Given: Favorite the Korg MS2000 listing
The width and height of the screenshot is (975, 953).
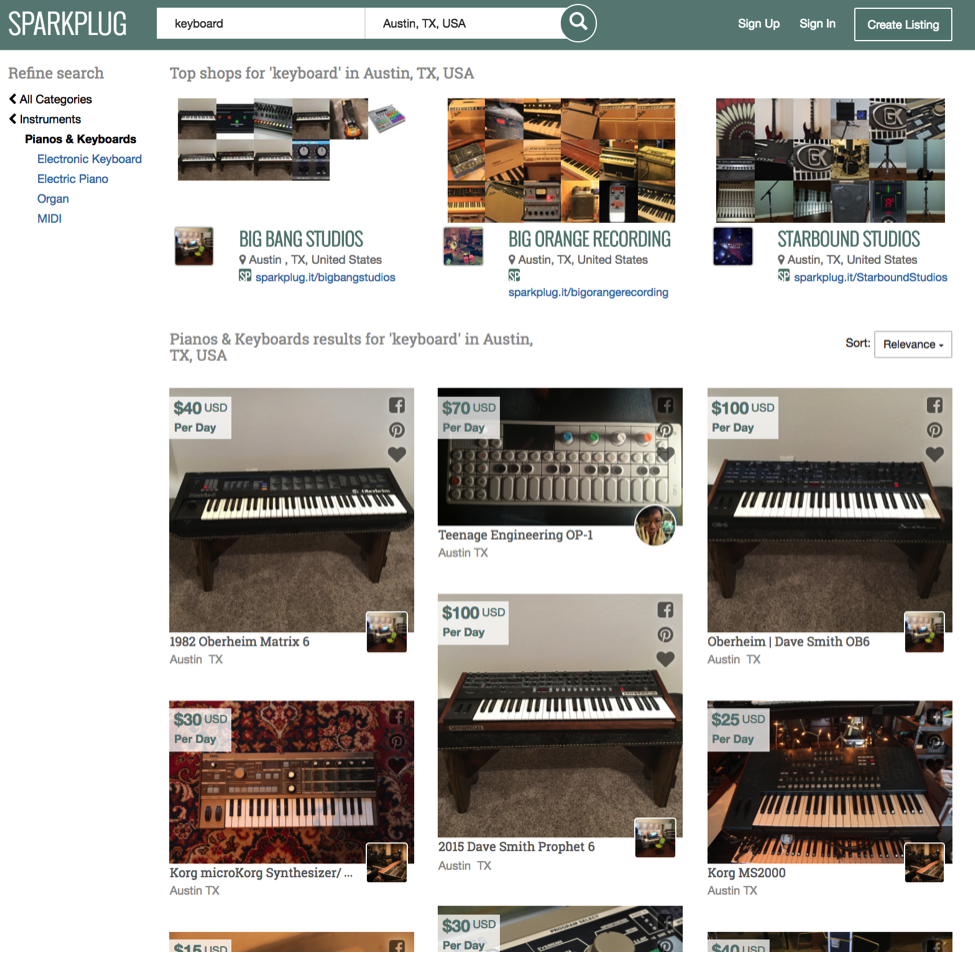Looking at the screenshot, I should pyautogui.click(x=934, y=763).
